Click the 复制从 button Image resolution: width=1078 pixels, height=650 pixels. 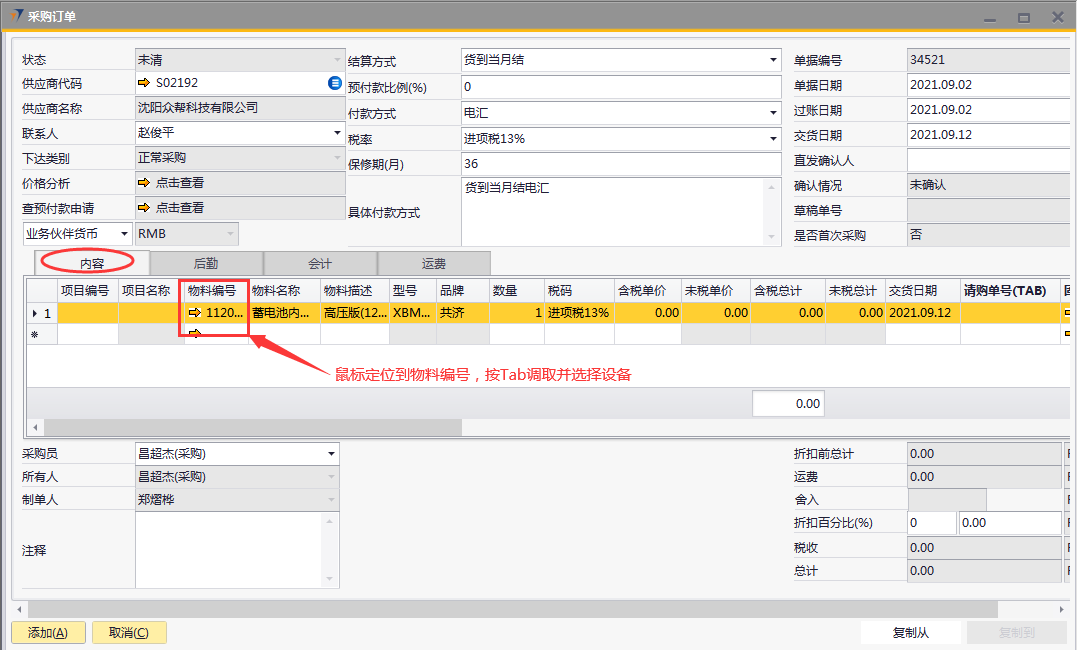coord(911,633)
